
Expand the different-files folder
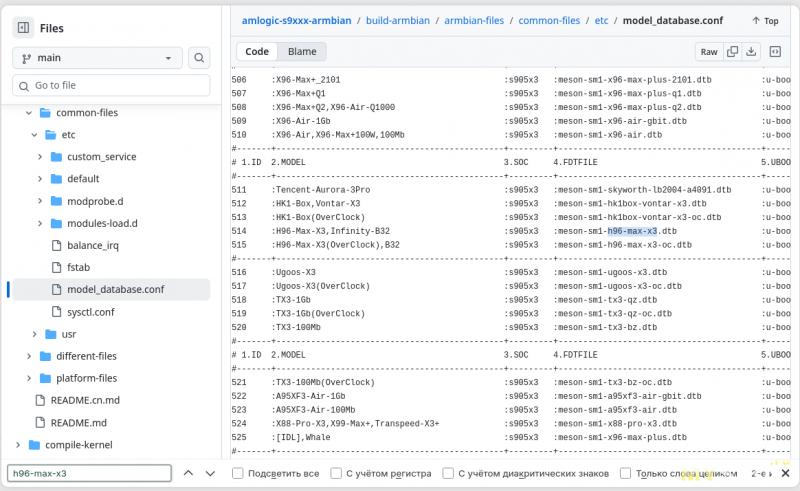(x=28, y=356)
